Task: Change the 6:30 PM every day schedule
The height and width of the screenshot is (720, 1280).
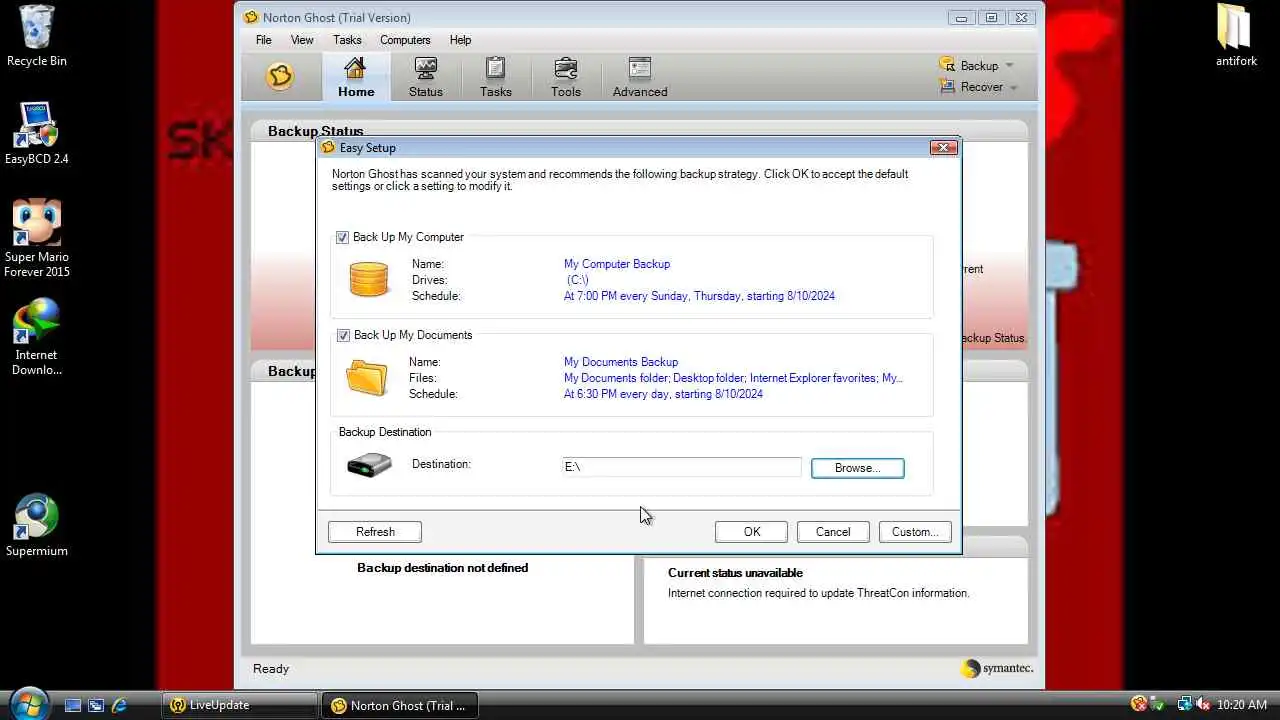Action: click(x=663, y=394)
